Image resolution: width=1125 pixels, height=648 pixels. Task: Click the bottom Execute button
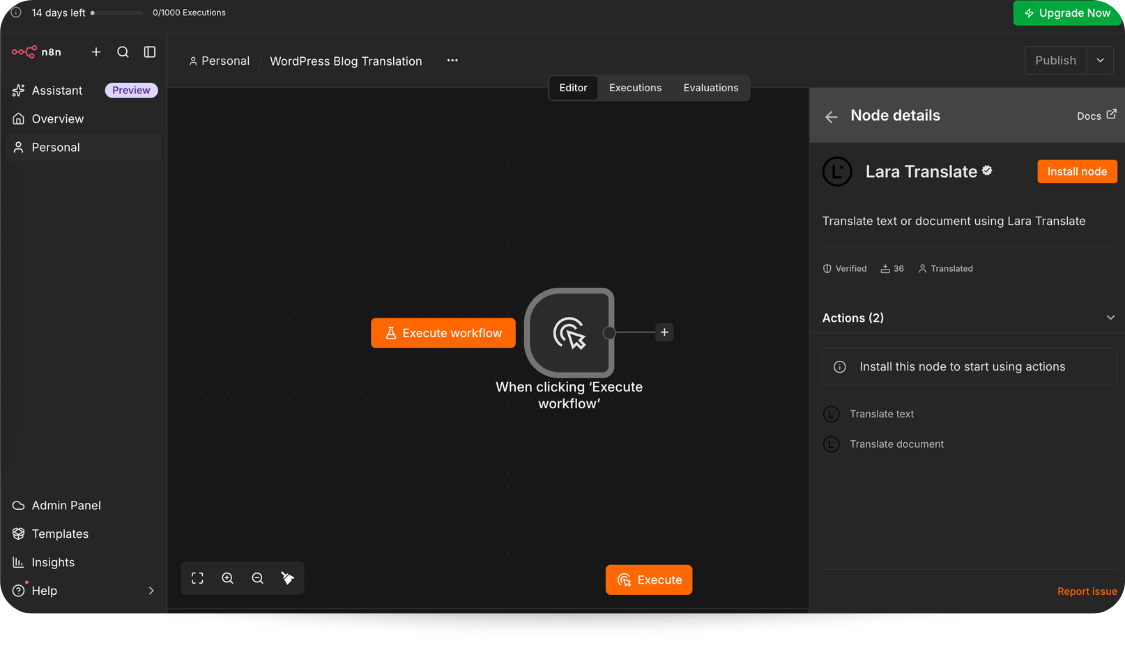pos(649,580)
